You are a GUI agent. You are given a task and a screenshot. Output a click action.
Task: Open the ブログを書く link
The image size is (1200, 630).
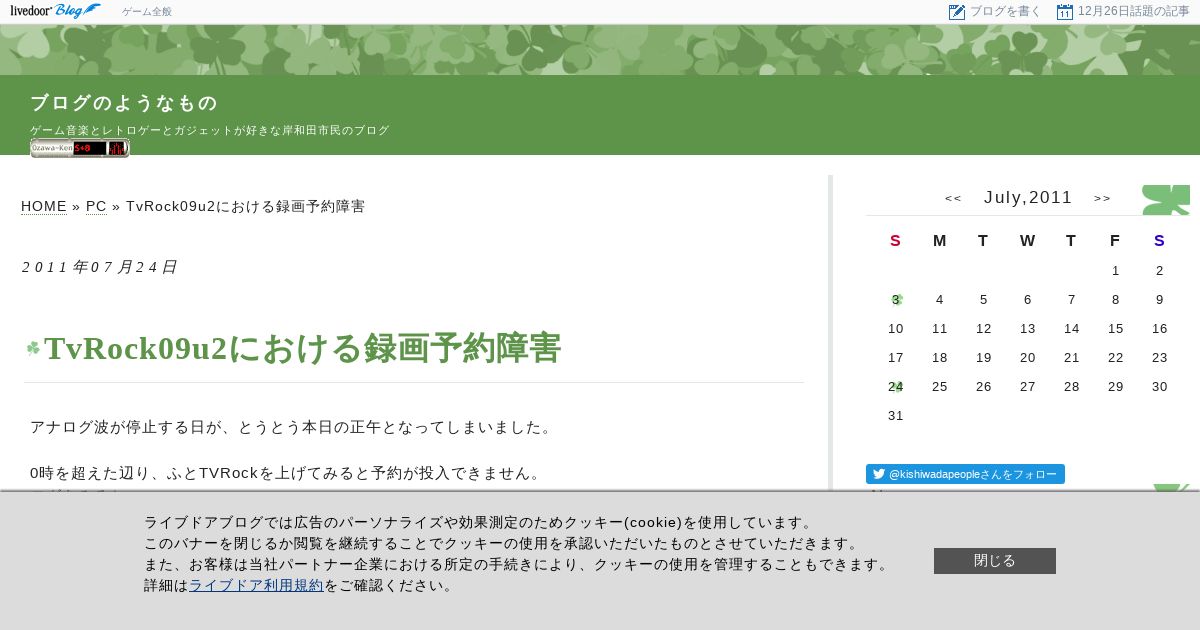(x=1005, y=12)
